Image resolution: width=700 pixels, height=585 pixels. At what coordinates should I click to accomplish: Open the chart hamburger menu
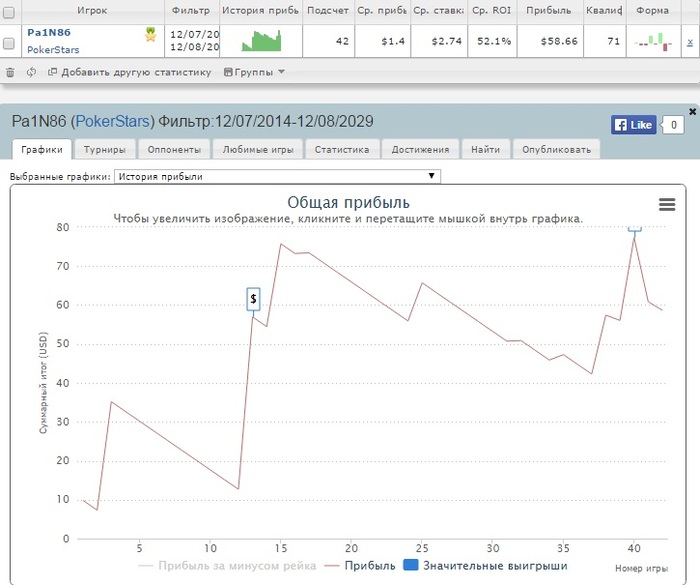tap(667, 205)
